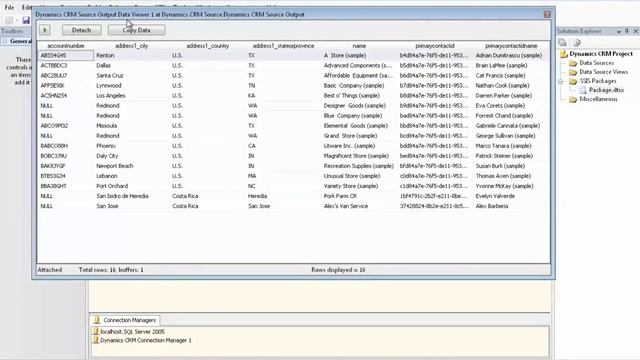
Task: Click the Yvonne McKay (sample) contact cell
Action: point(511,186)
